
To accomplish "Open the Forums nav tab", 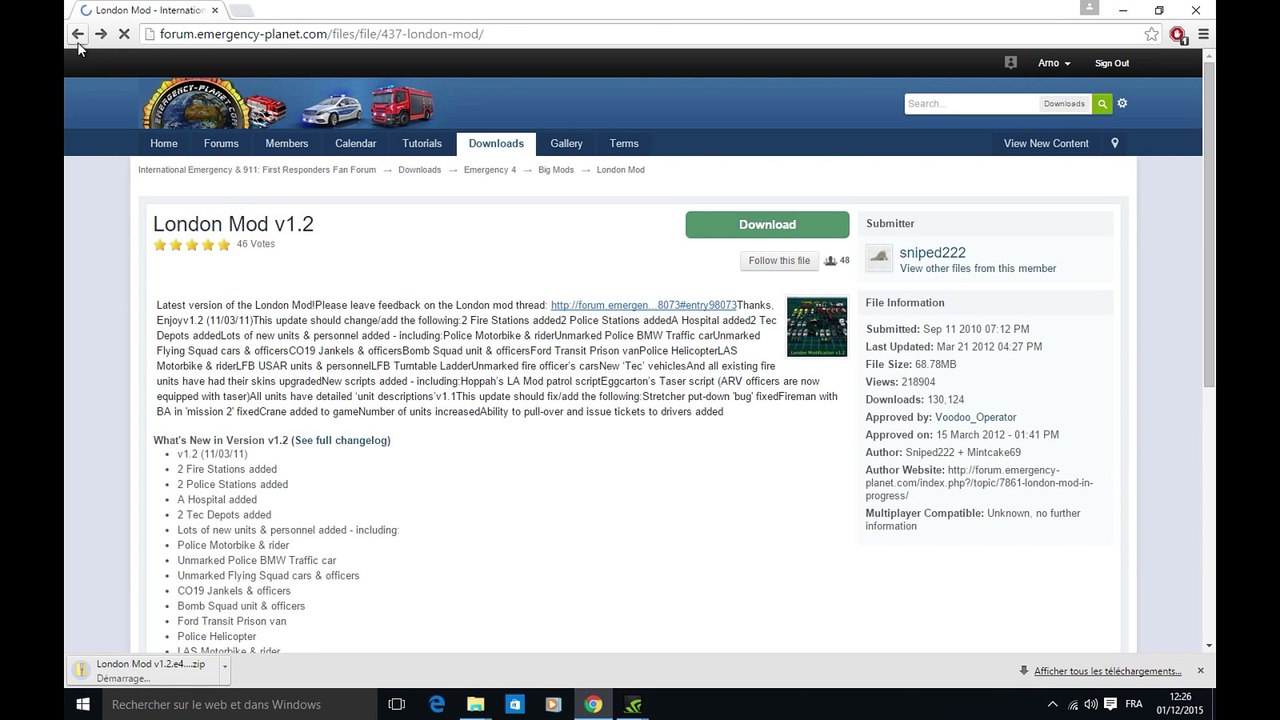I will [221, 144].
